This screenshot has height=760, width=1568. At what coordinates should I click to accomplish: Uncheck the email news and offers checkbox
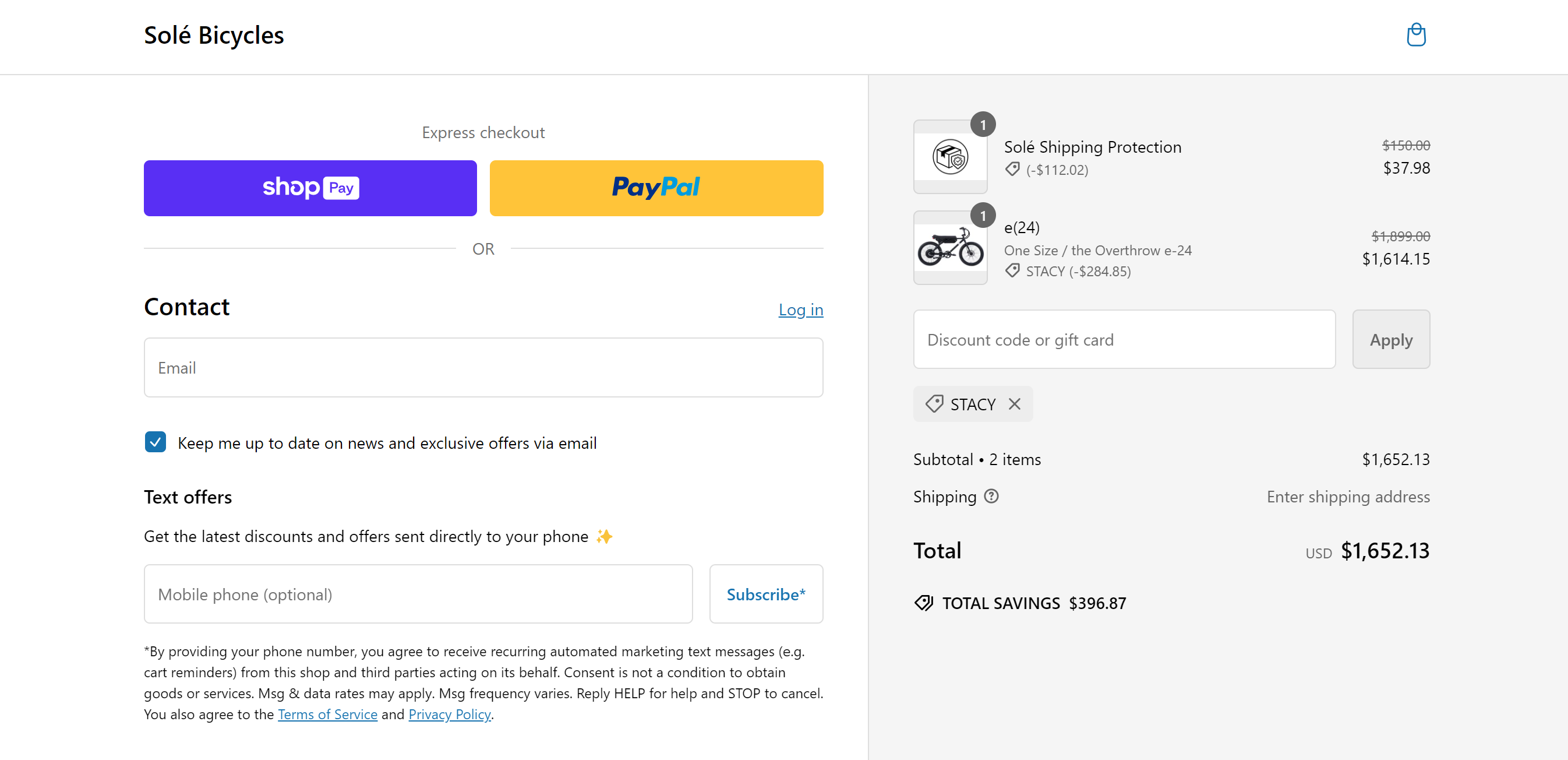[155, 442]
